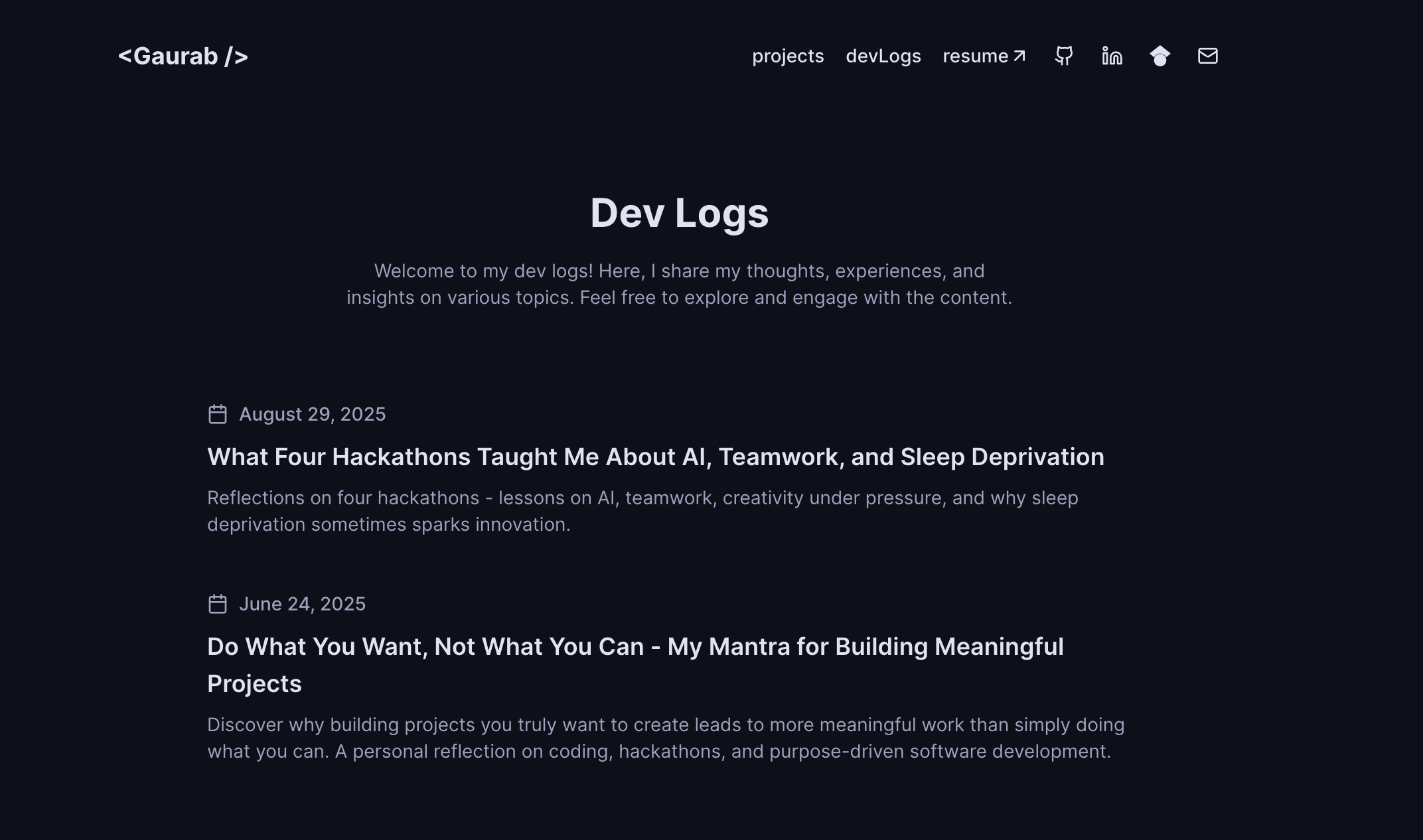Click the Dev Logs page heading

(679, 213)
